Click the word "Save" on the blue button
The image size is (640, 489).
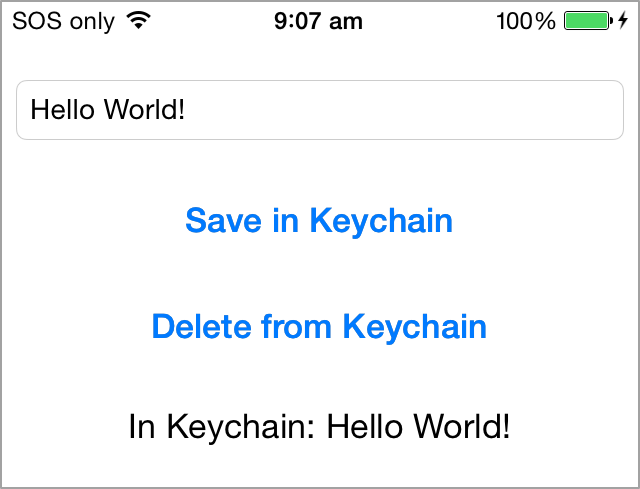(224, 220)
